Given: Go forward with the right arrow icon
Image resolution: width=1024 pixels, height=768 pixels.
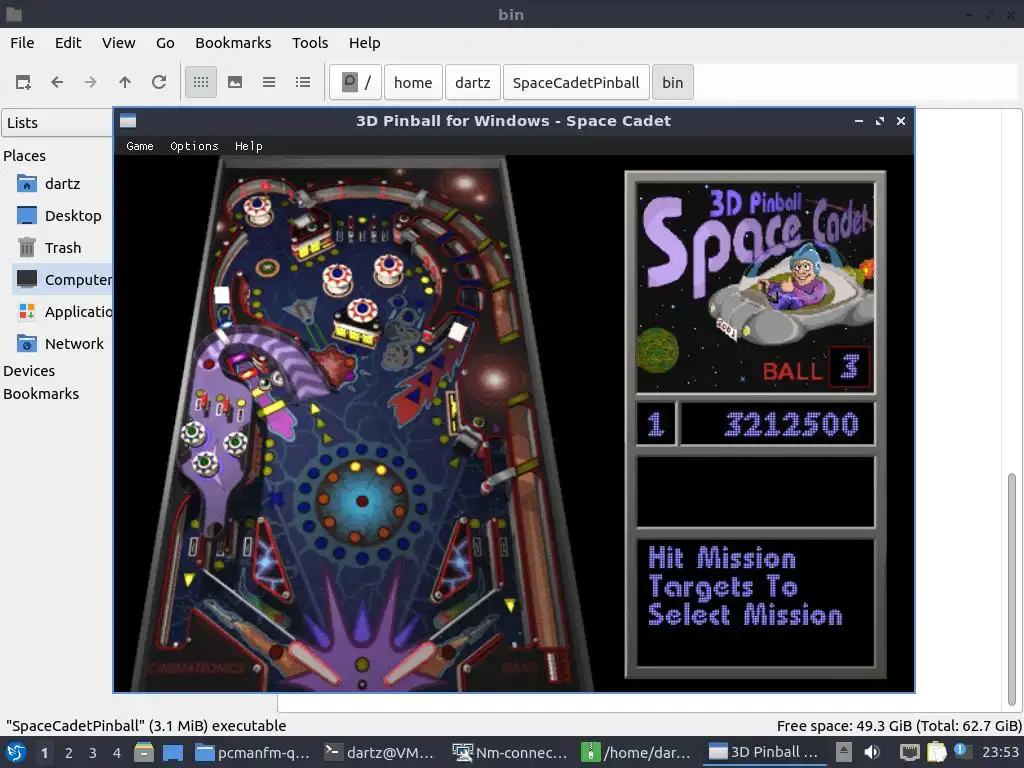Looking at the screenshot, I should [x=91, y=82].
